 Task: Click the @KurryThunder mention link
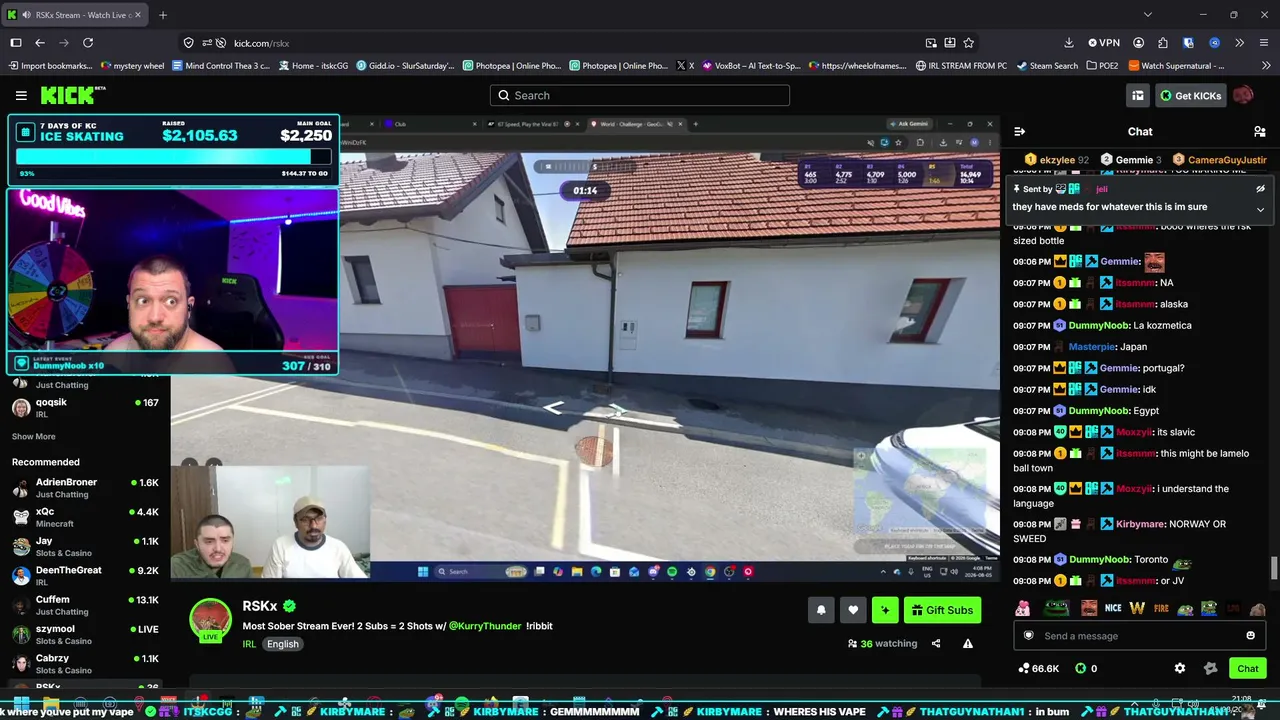click(485, 626)
